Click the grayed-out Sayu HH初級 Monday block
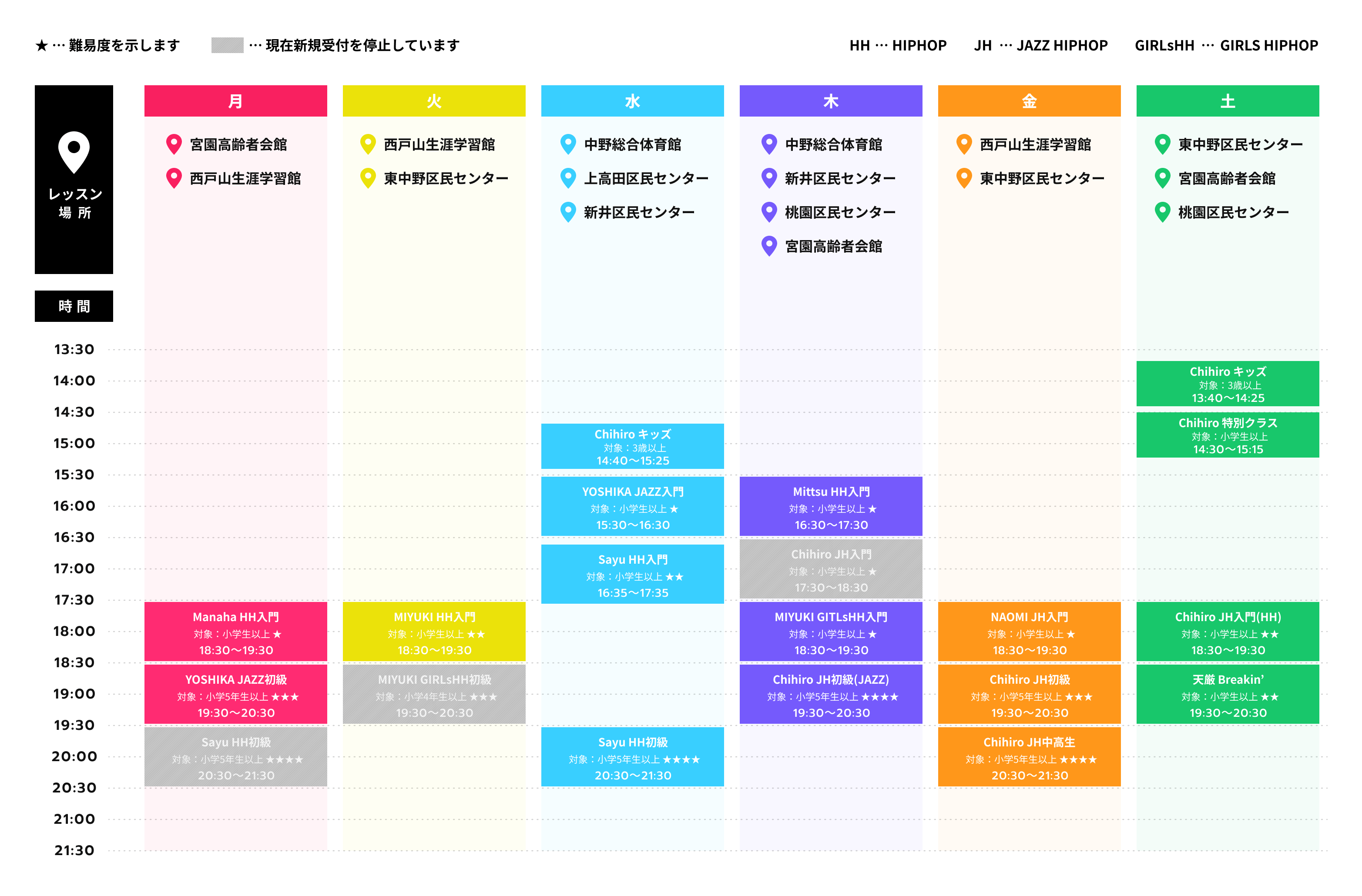Image resolution: width=1362 pixels, height=896 pixels. 236,757
